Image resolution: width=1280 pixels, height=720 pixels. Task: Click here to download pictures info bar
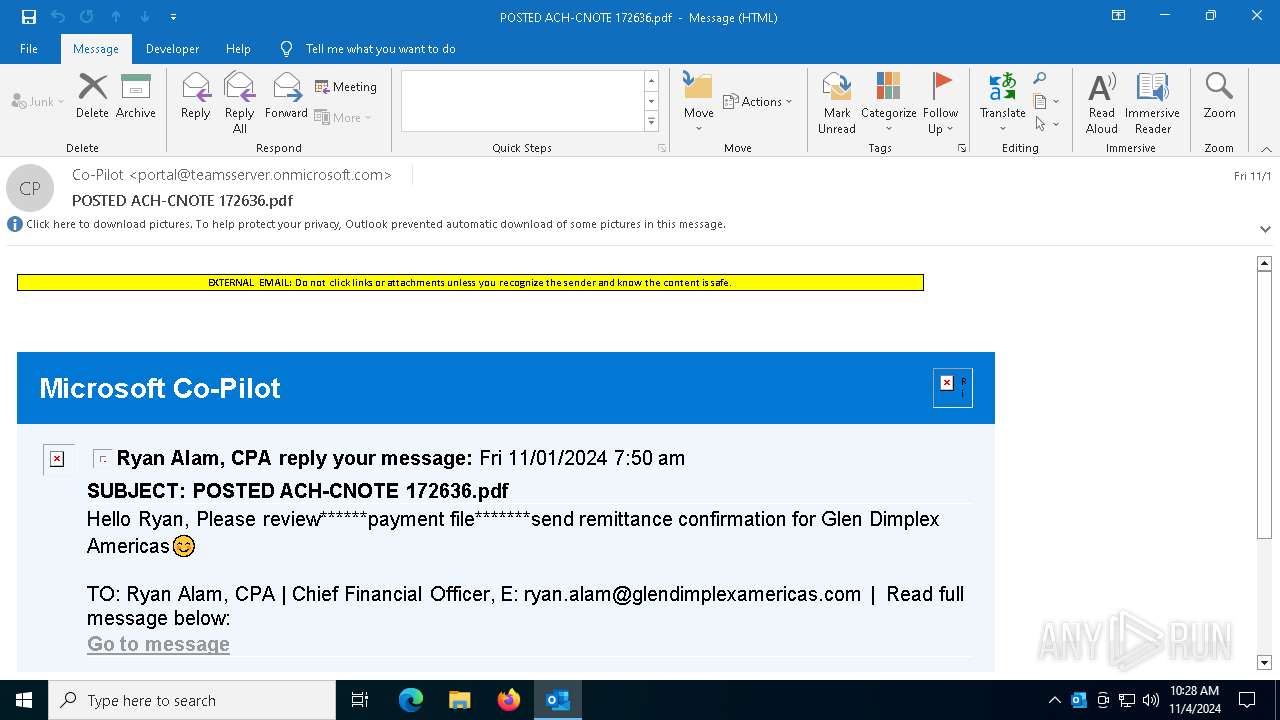point(376,224)
